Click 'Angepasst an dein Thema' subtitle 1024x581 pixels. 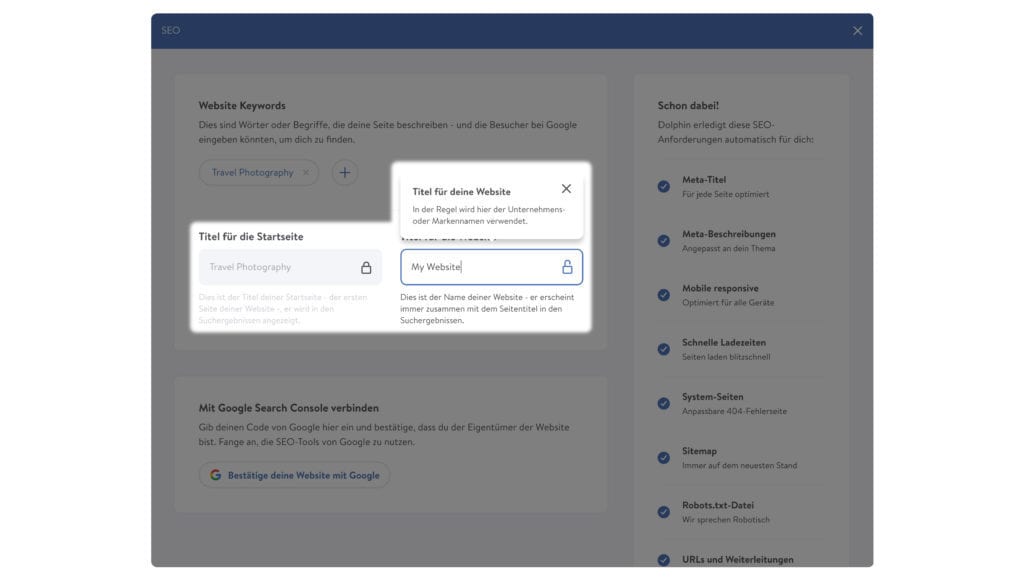coord(728,248)
